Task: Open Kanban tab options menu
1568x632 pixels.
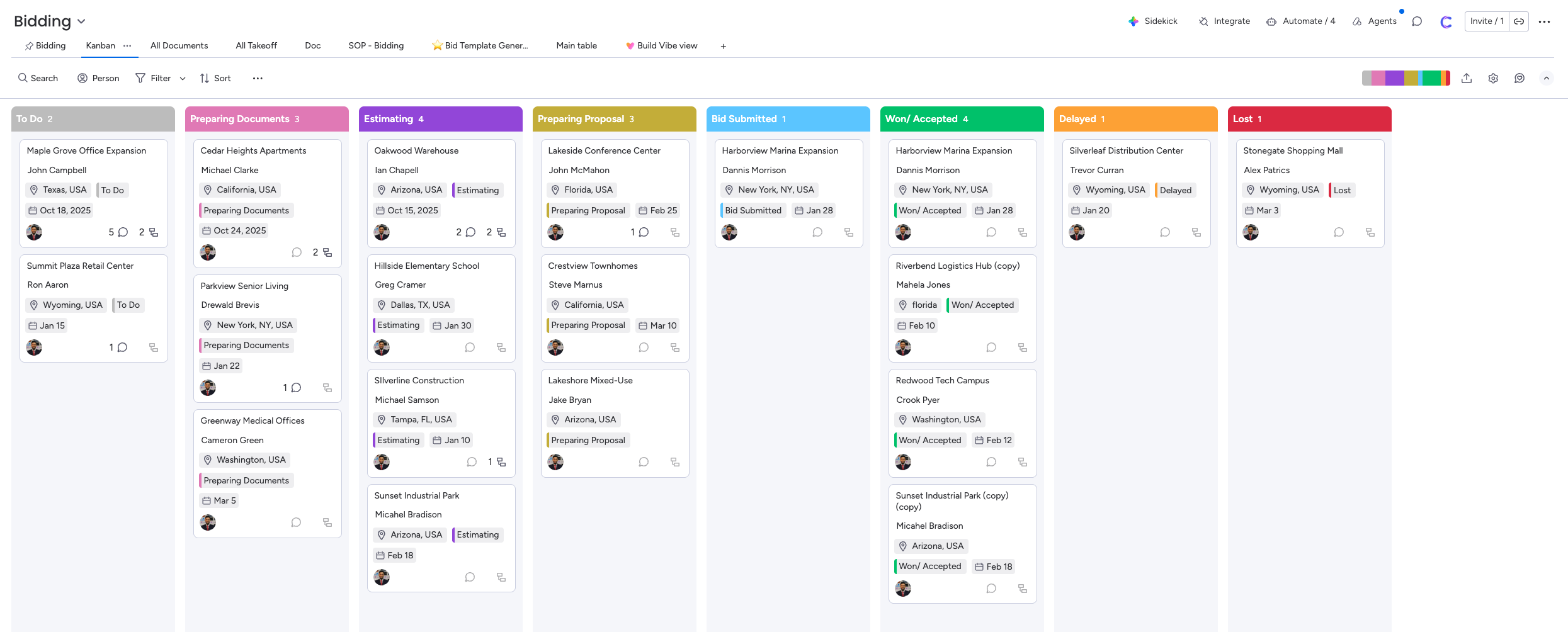Action: [127, 45]
